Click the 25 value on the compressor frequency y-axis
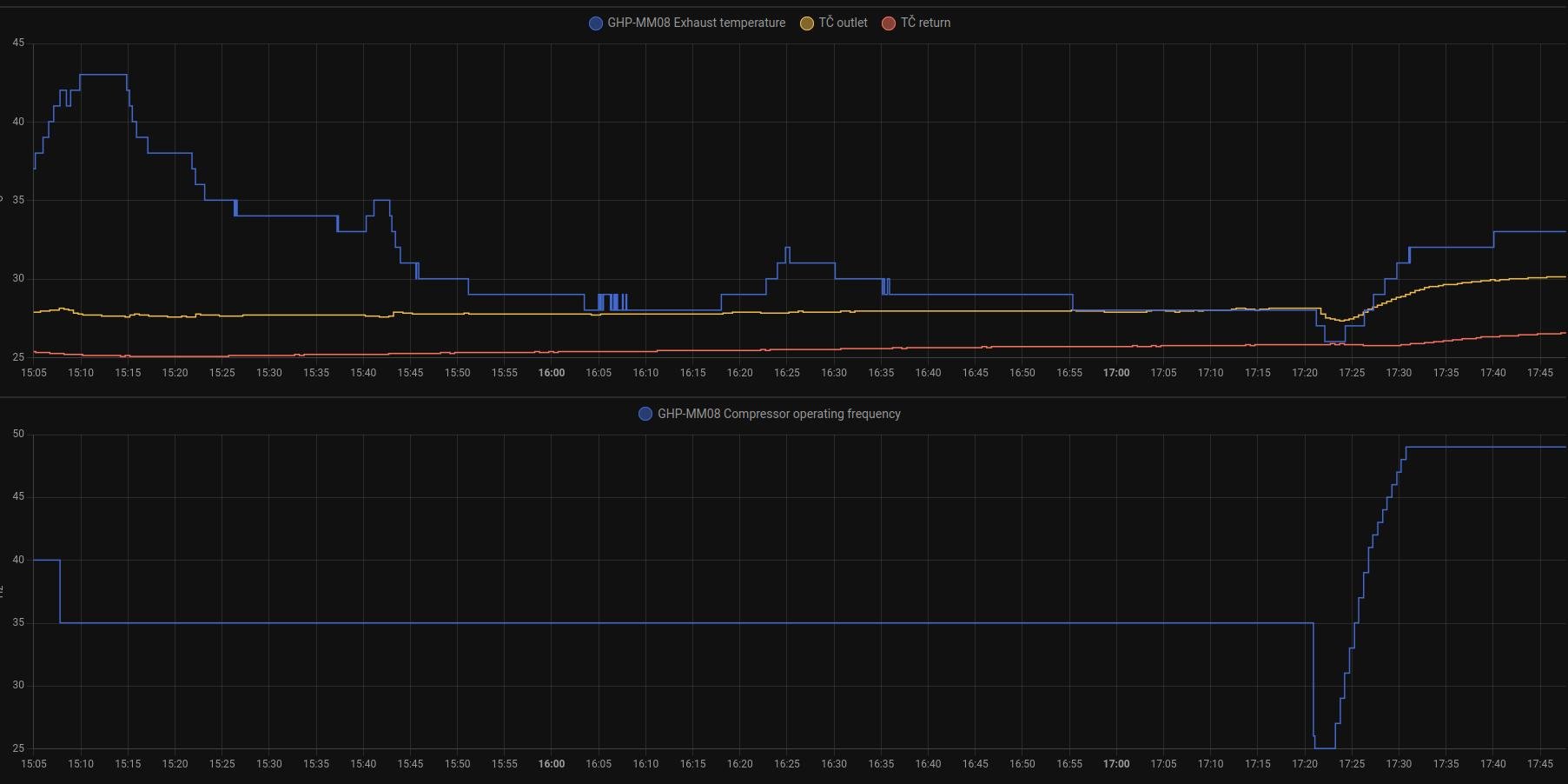Screen dimensions: 1568x784 point(18,748)
